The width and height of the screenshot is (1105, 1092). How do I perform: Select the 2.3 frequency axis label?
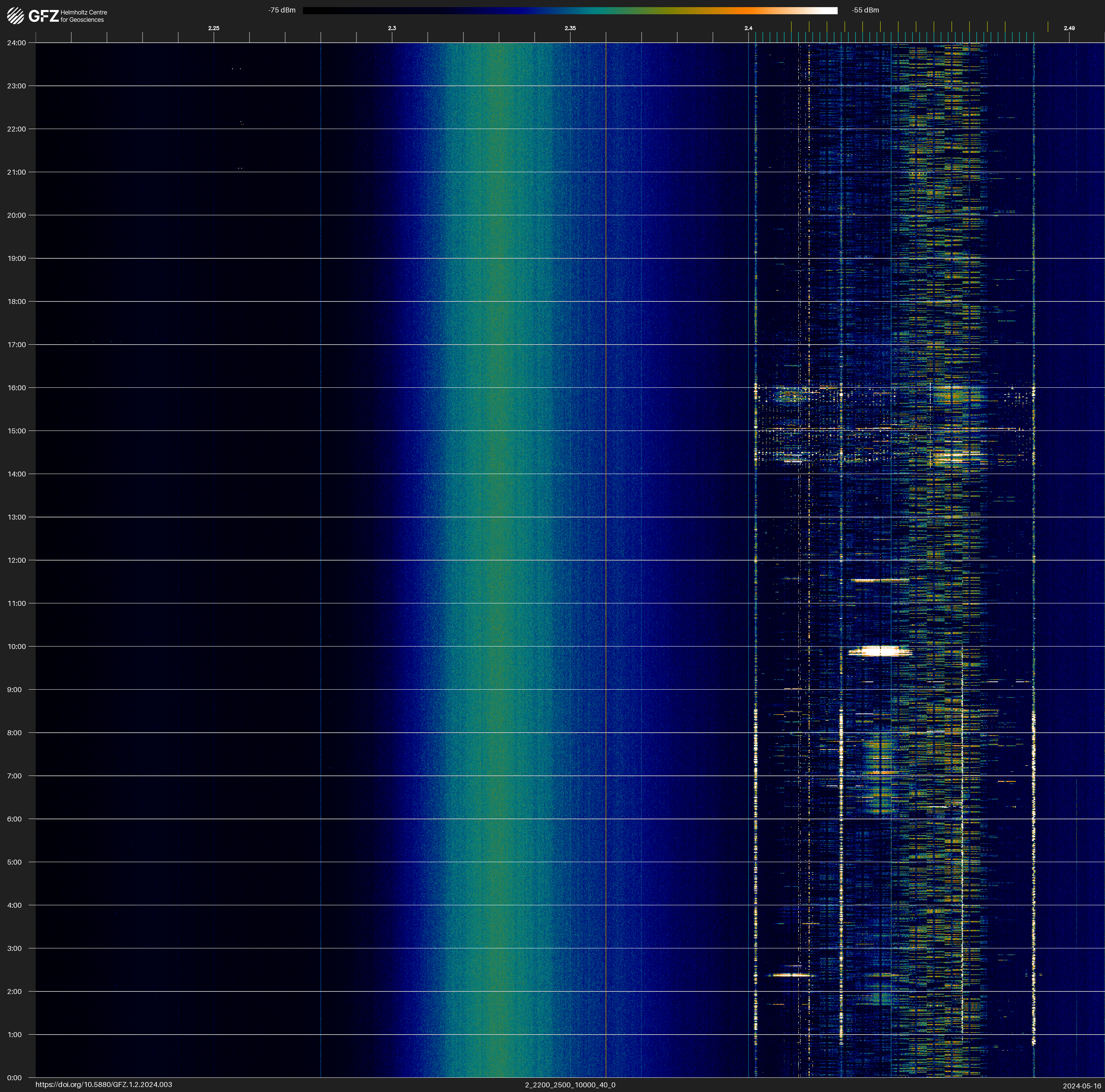(392, 28)
